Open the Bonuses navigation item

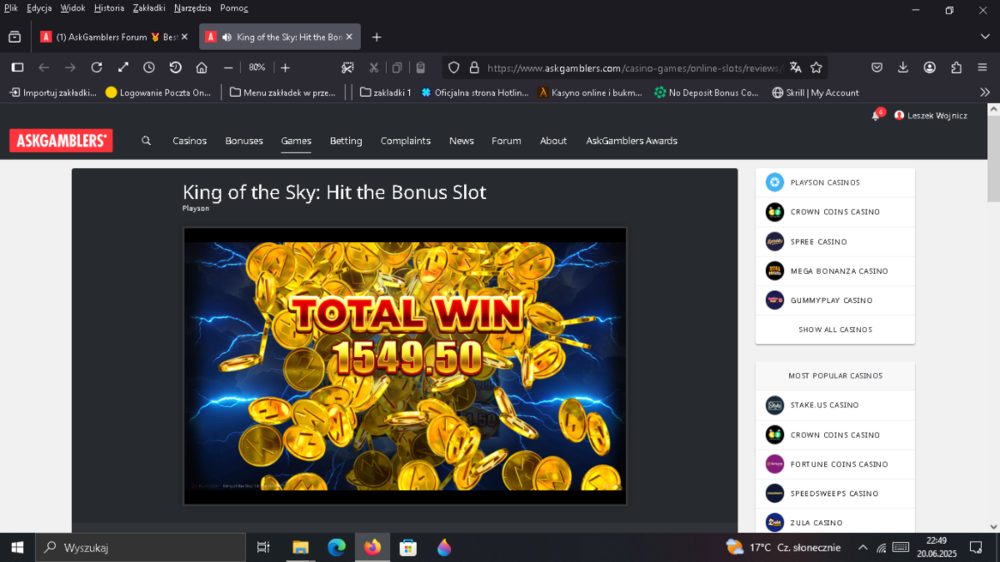coord(244,140)
